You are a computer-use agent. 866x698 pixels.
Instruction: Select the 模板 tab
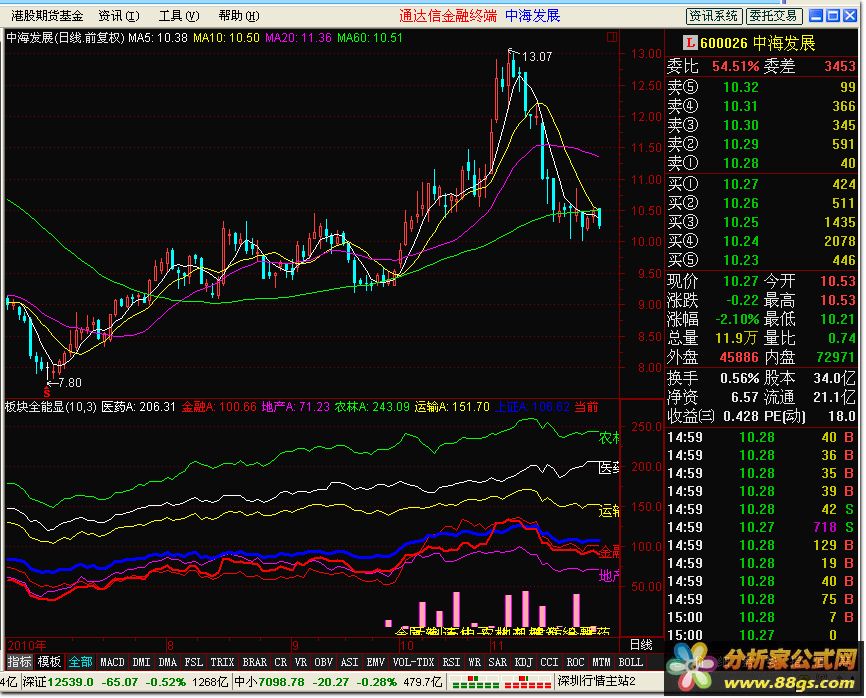click(x=49, y=662)
